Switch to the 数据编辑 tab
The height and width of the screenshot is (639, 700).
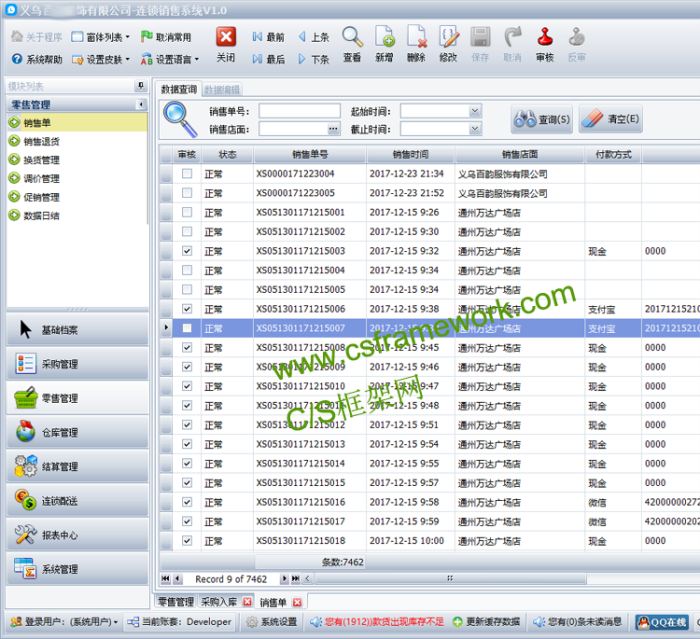(221, 90)
